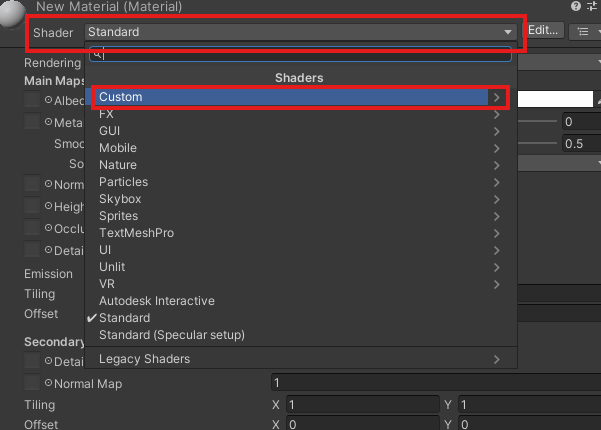Click the Edit... button

coord(543,31)
